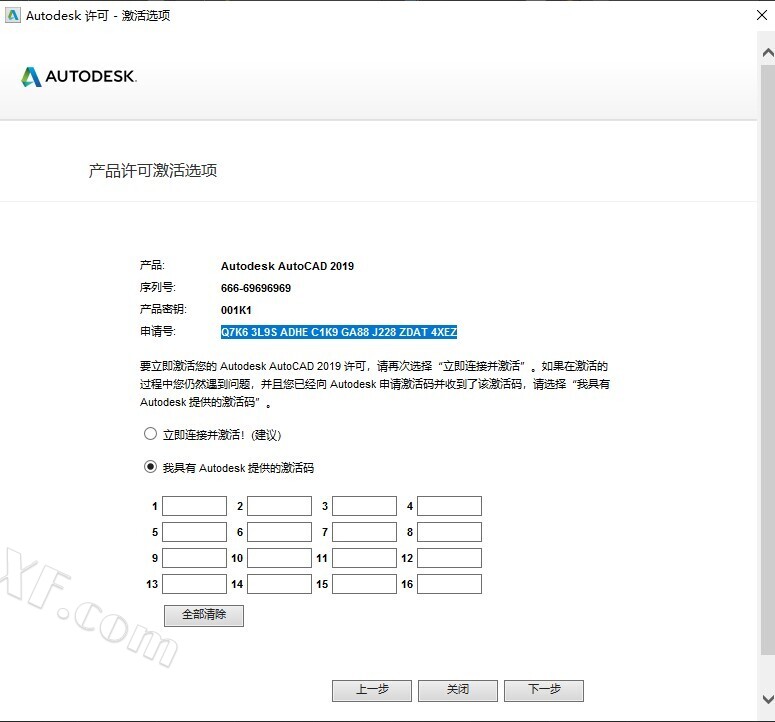
Task: Click the window title Autodesk 许可 - 激活选项
Action: (98, 16)
